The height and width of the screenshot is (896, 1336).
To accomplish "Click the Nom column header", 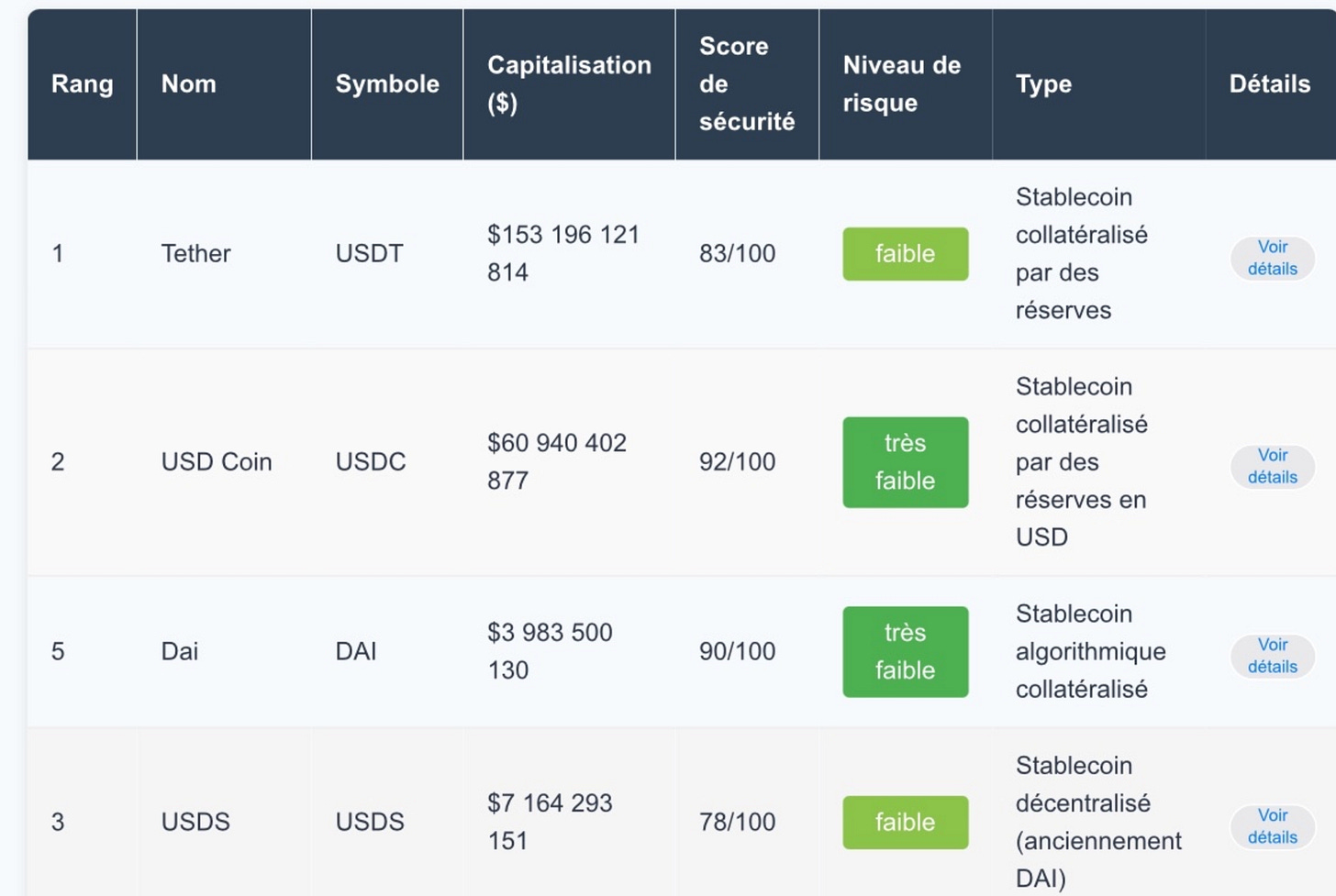I will pos(189,84).
